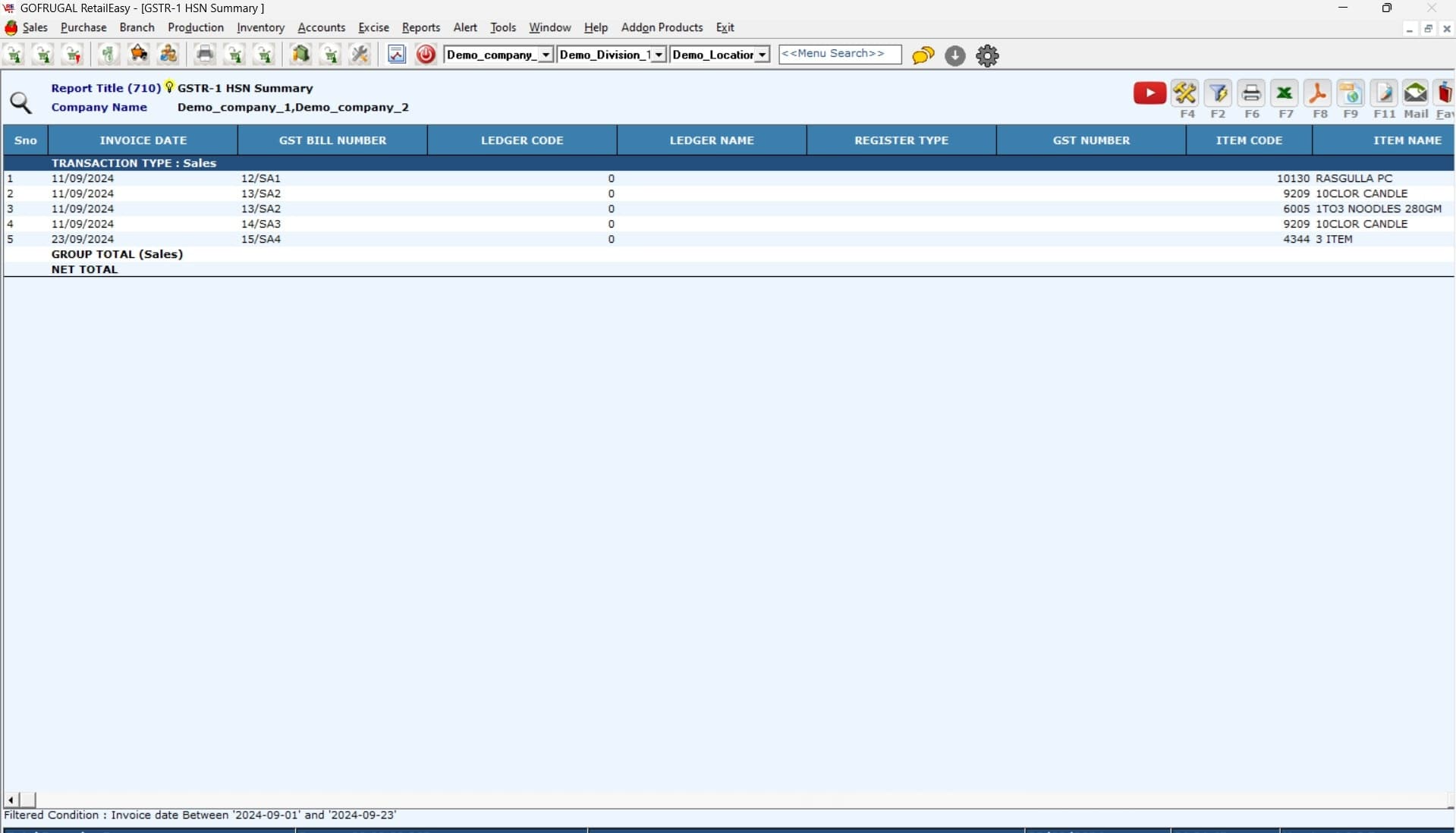Viewport: 1456px width, 833px height.
Task: Focus the Menu Search input box
Action: point(840,54)
